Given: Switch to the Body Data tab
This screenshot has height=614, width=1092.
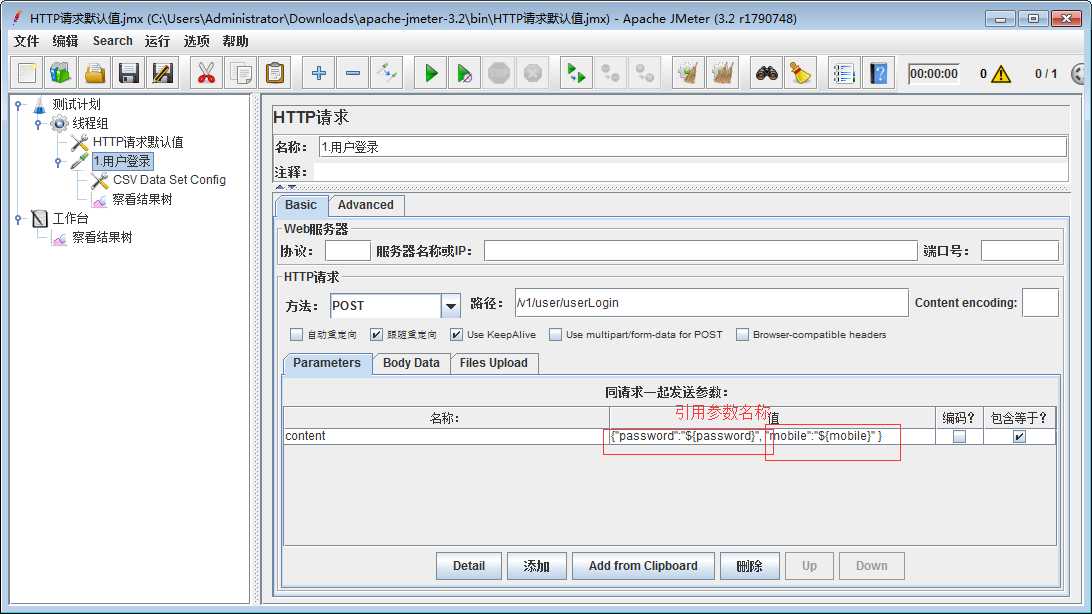Looking at the screenshot, I should pyautogui.click(x=411, y=363).
